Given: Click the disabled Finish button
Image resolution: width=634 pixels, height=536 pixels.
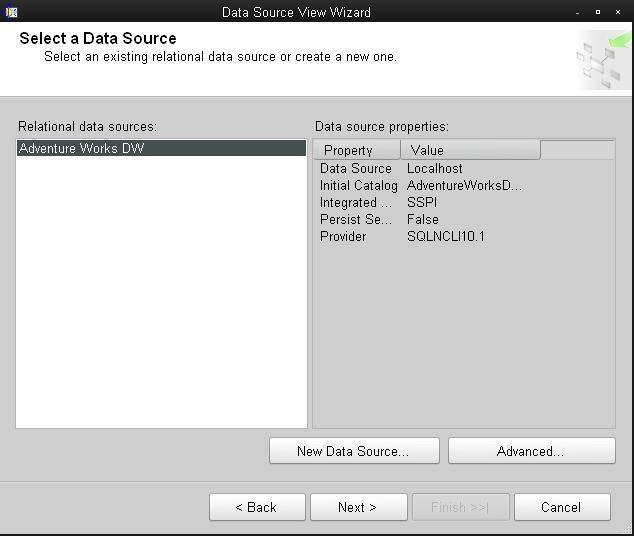Looking at the screenshot, I should click(461, 507).
